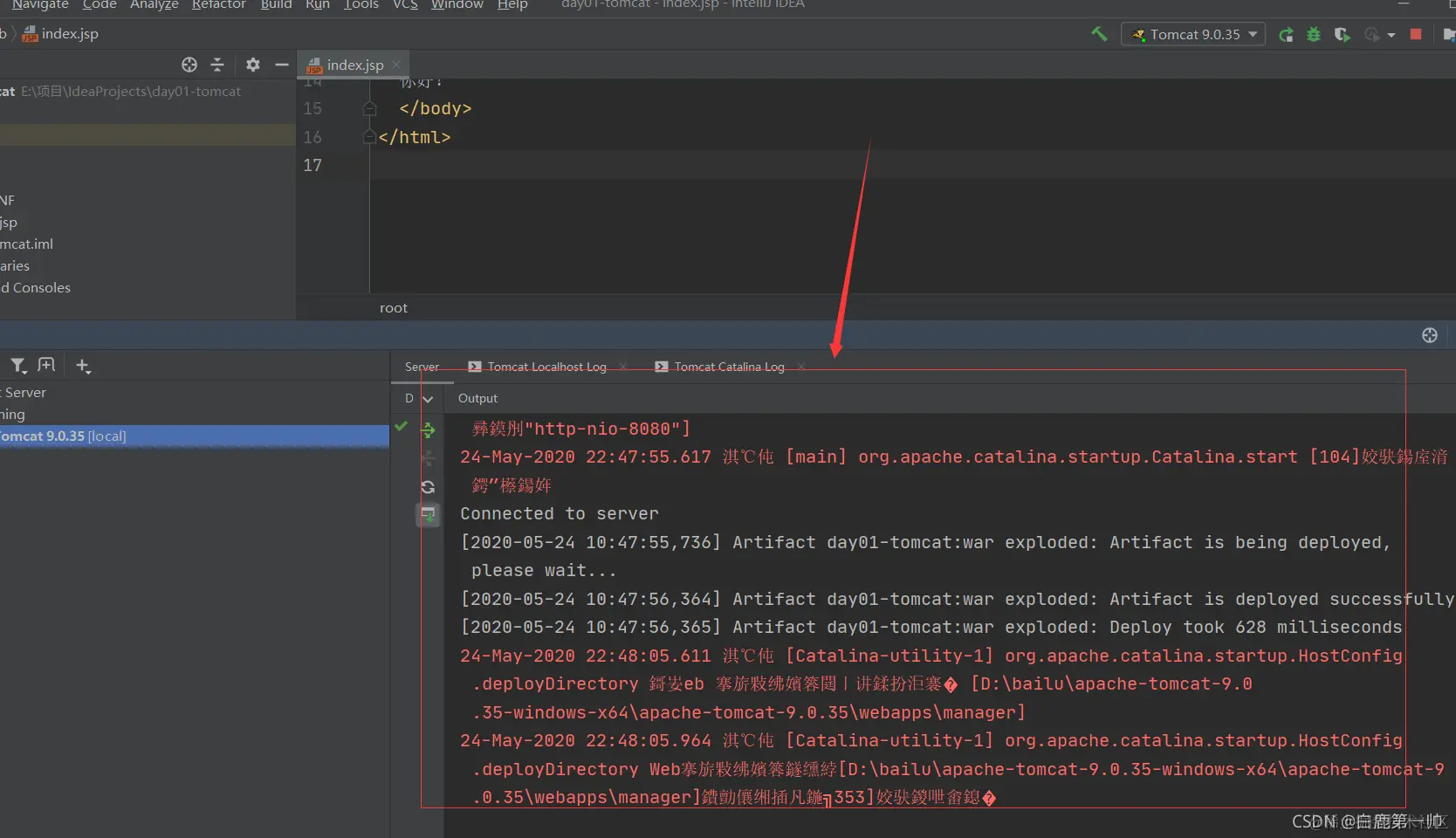Rerun Tomcat 9.0.35 from the main toolbar
Viewport: 1456px width, 838px height.
coord(1286,35)
